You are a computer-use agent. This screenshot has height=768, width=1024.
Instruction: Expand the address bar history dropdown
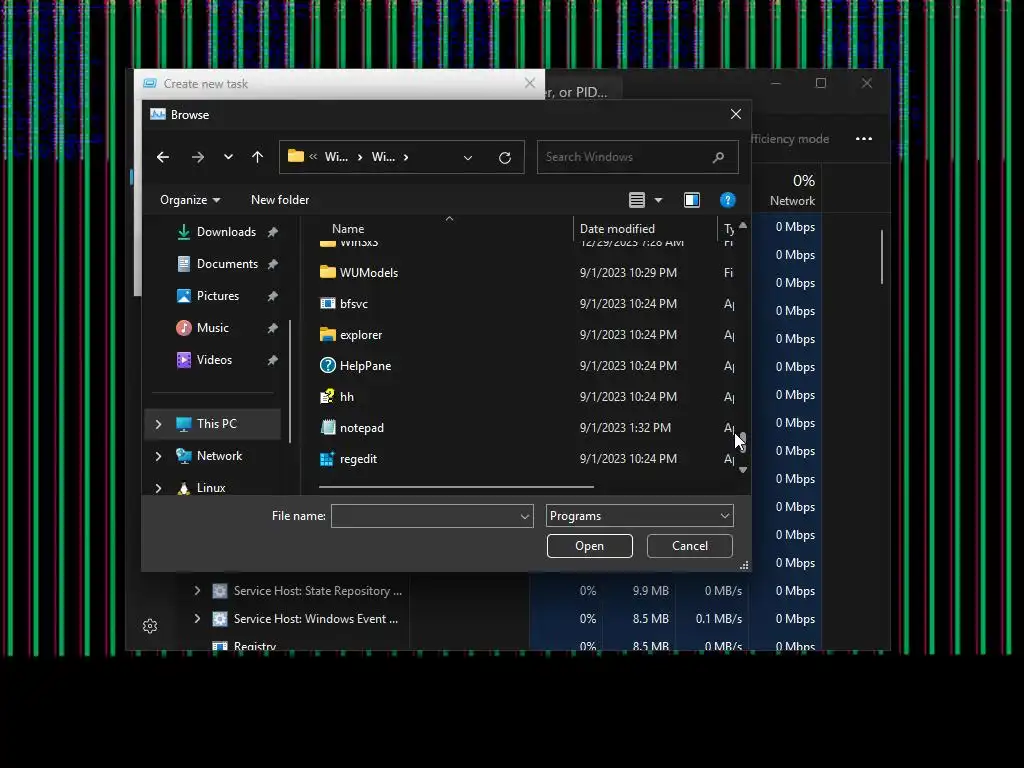pos(468,157)
